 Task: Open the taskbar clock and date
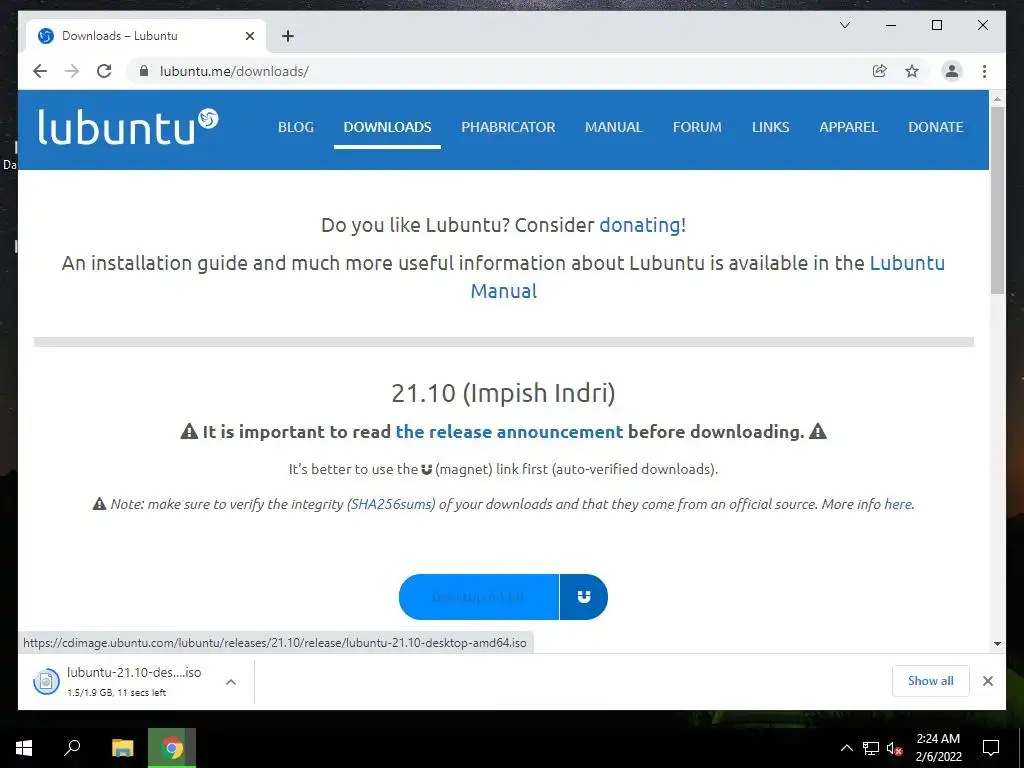click(x=938, y=748)
